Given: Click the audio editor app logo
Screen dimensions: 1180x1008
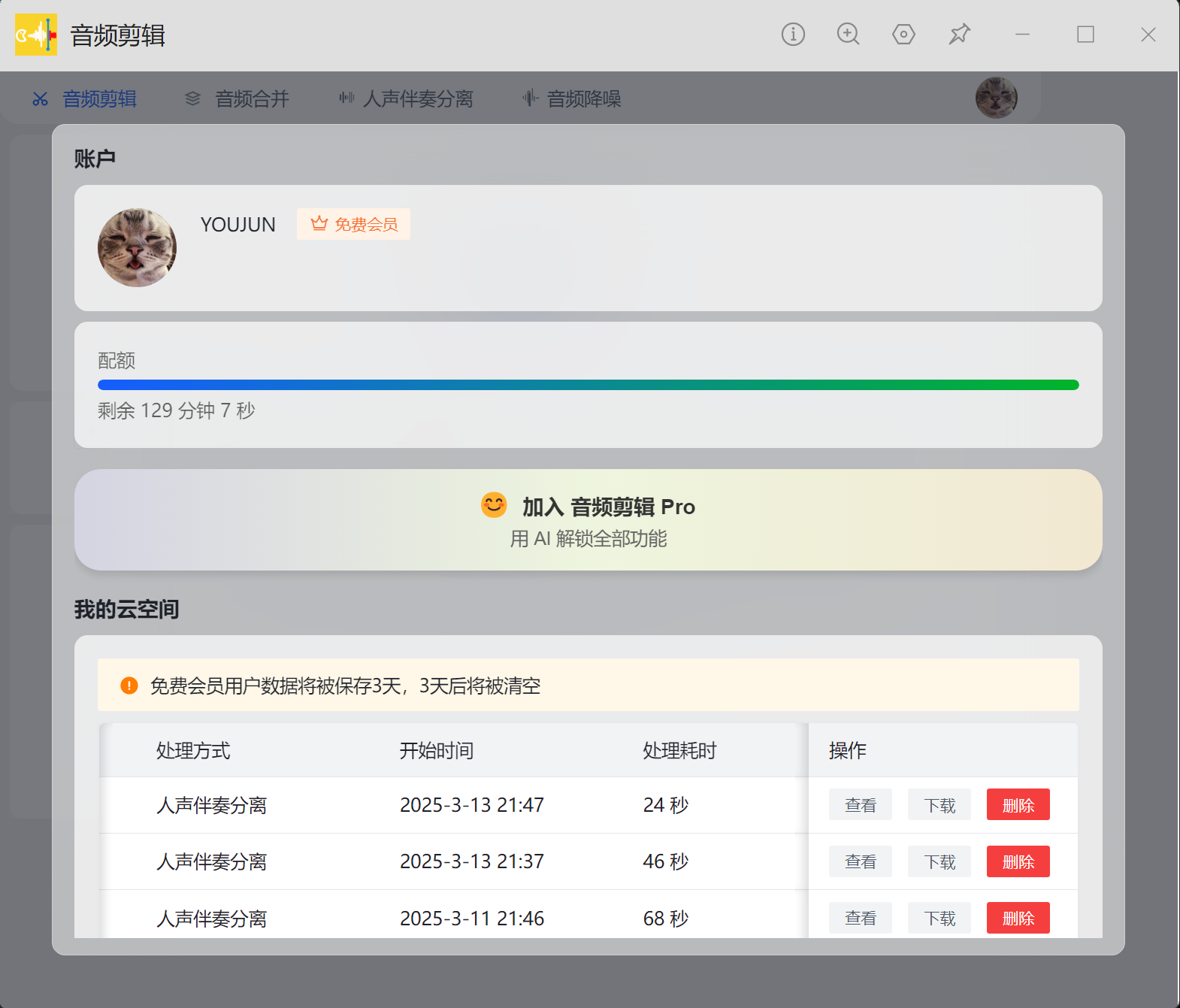Looking at the screenshot, I should pyautogui.click(x=36, y=35).
